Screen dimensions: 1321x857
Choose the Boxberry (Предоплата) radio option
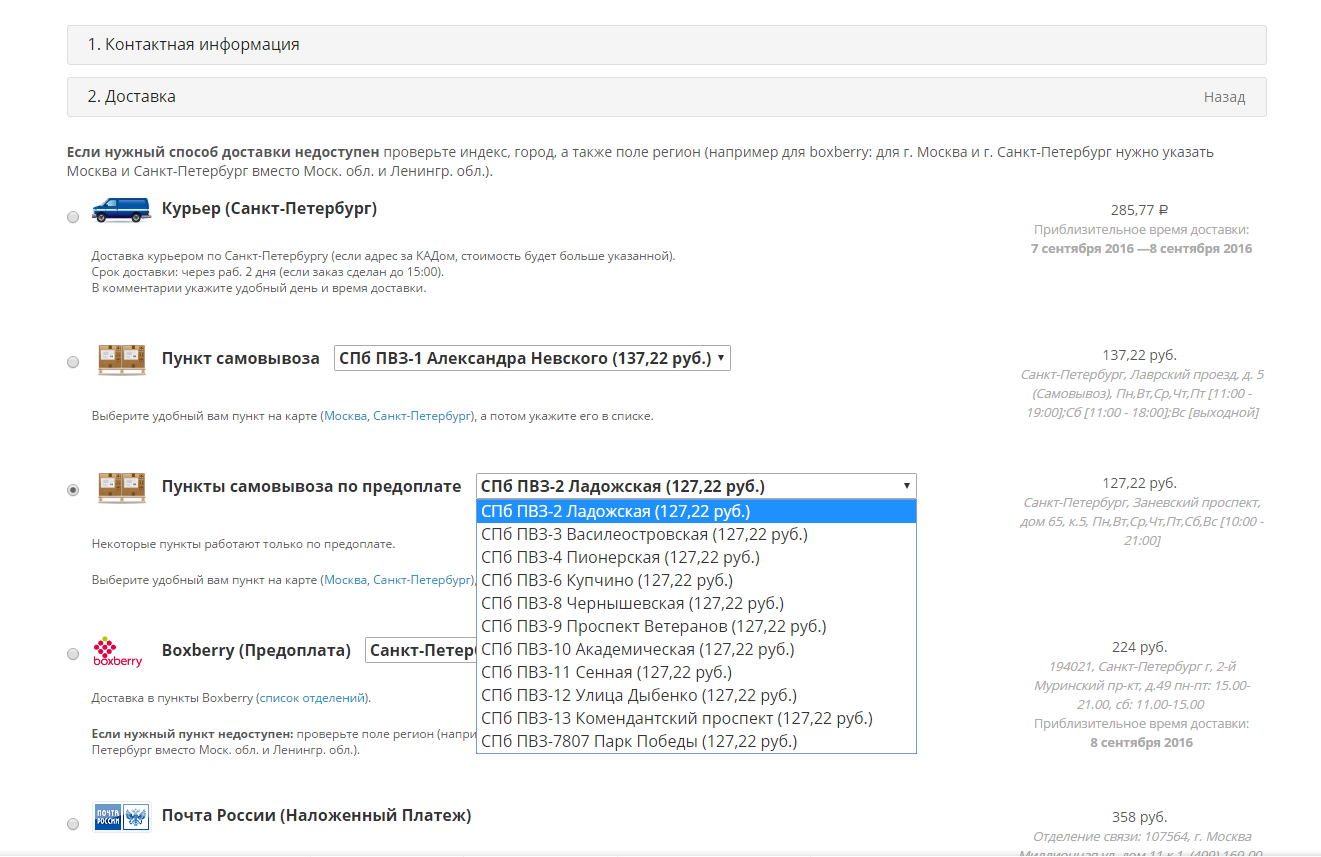pyautogui.click(x=73, y=654)
